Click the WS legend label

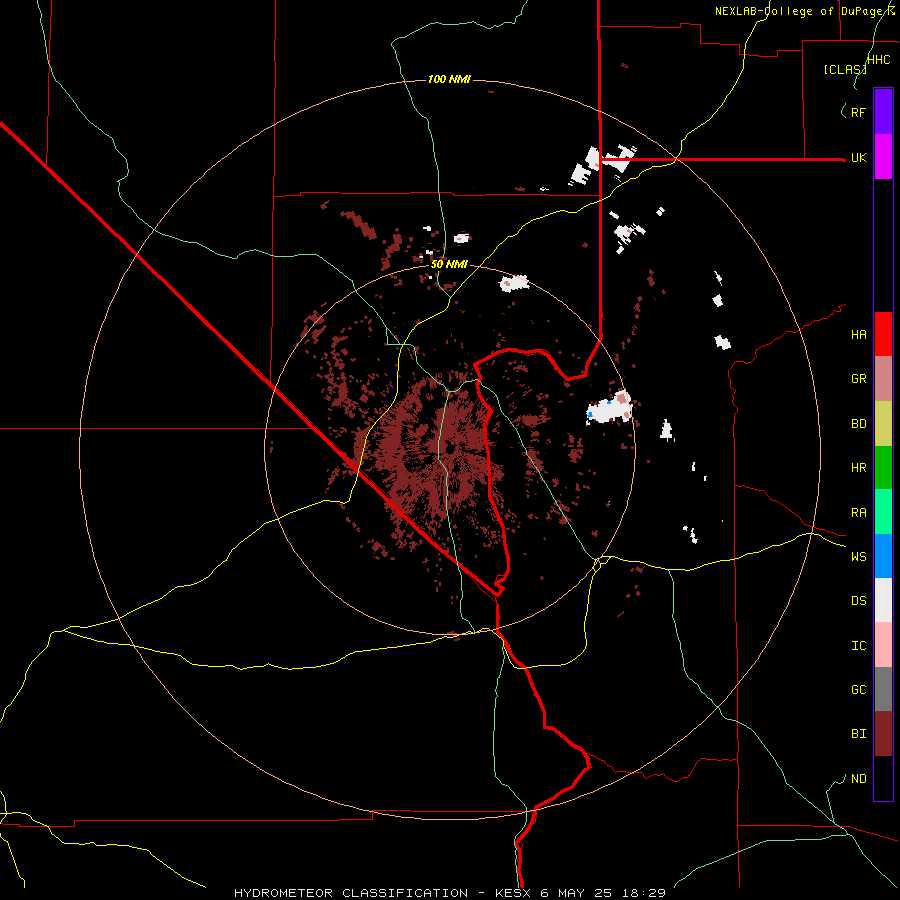(858, 557)
